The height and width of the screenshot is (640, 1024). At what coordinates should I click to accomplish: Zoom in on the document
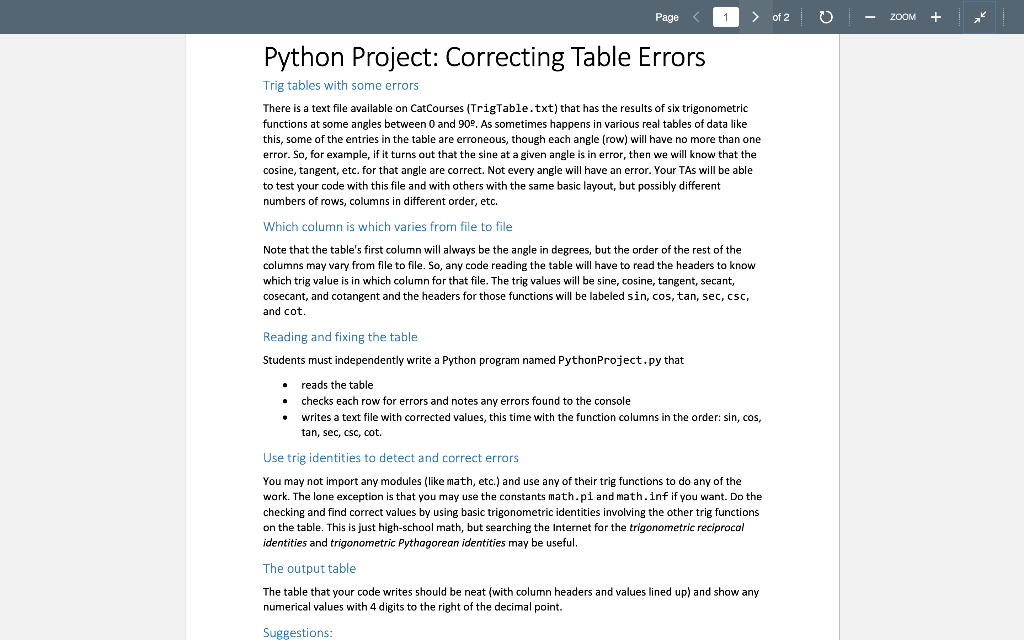coord(935,17)
